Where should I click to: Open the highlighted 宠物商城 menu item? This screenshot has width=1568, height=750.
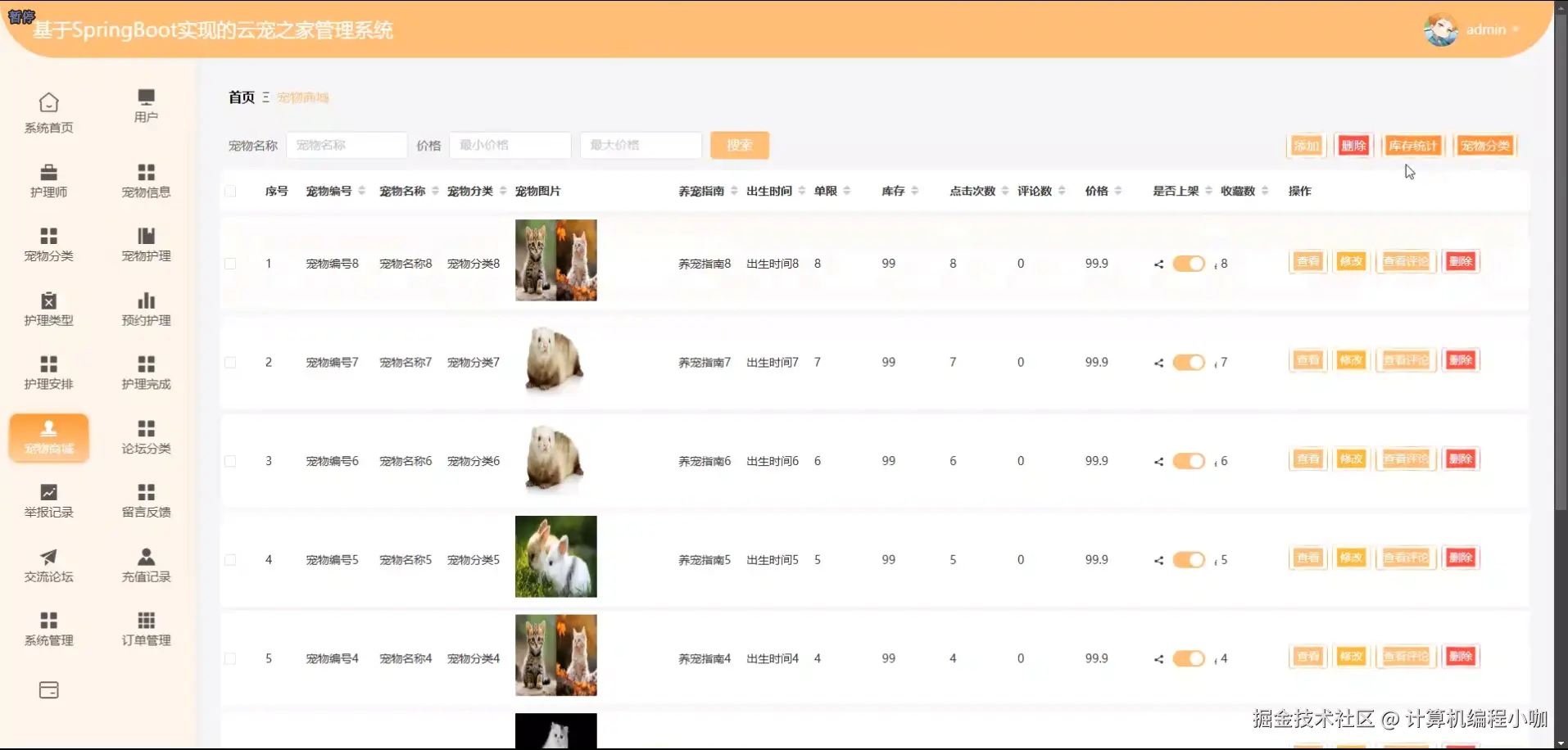pos(48,438)
